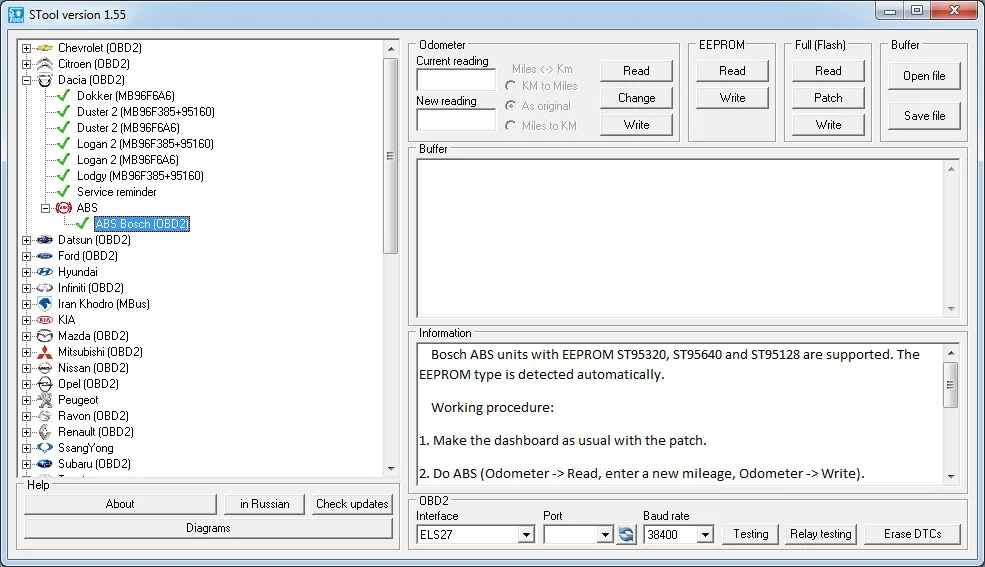
Task: Click the About button
Action: 120,504
